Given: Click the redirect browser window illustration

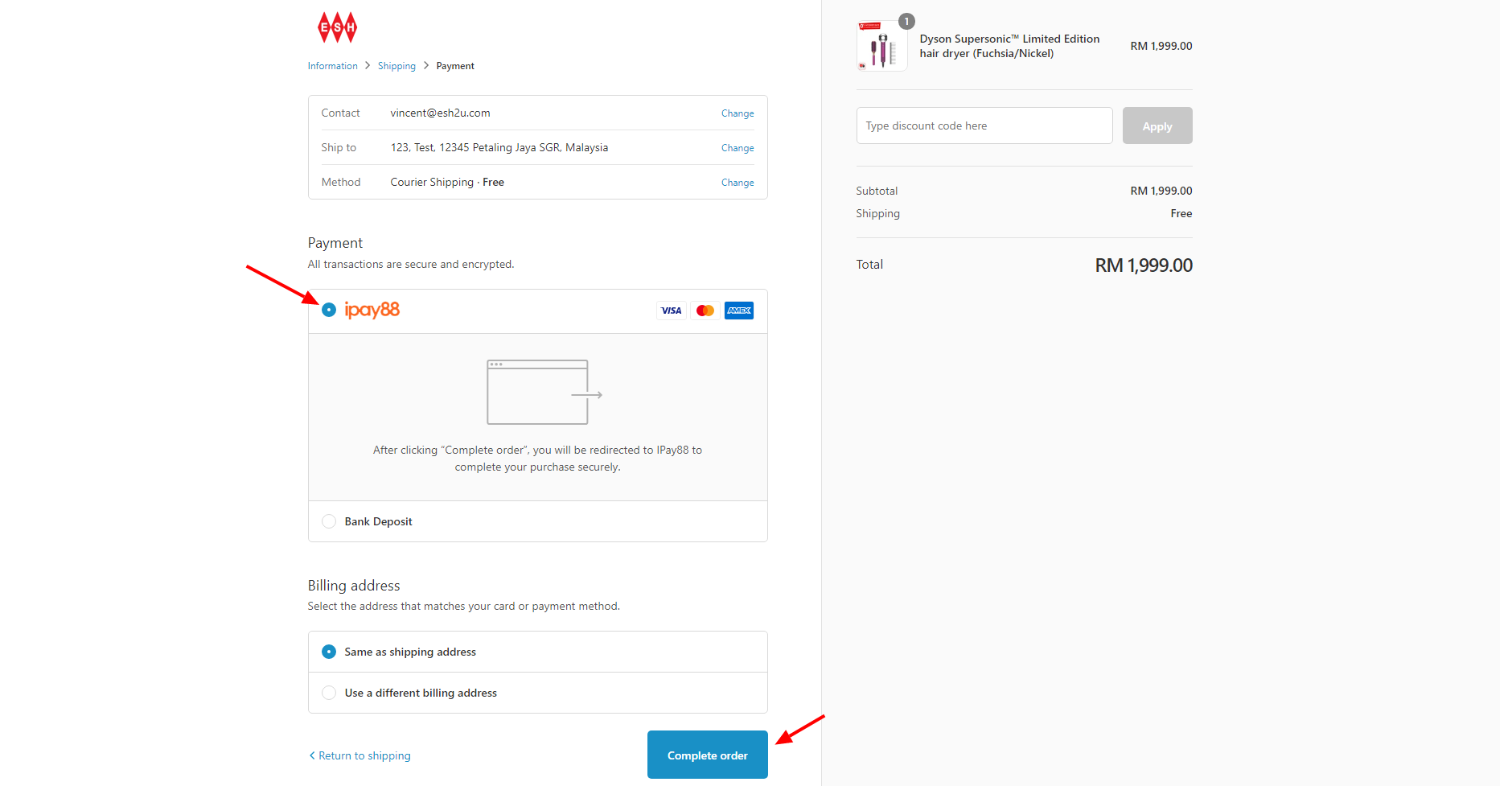Looking at the screenshot, I should click(x=544, y=393).
